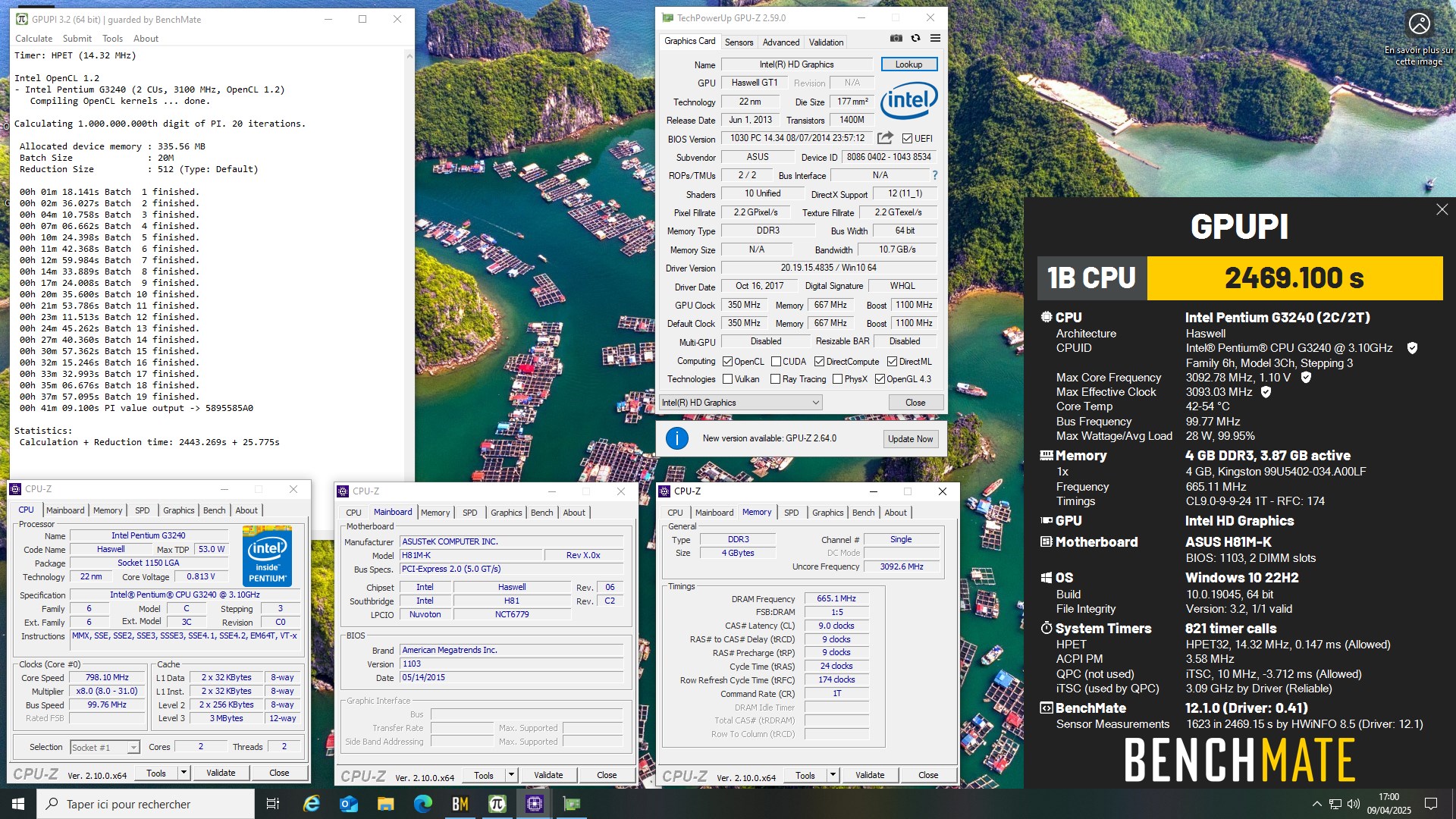Switch to GPU-Z taskbar icon
This screenshot has height=819, width=1456.
click(571, 804)
